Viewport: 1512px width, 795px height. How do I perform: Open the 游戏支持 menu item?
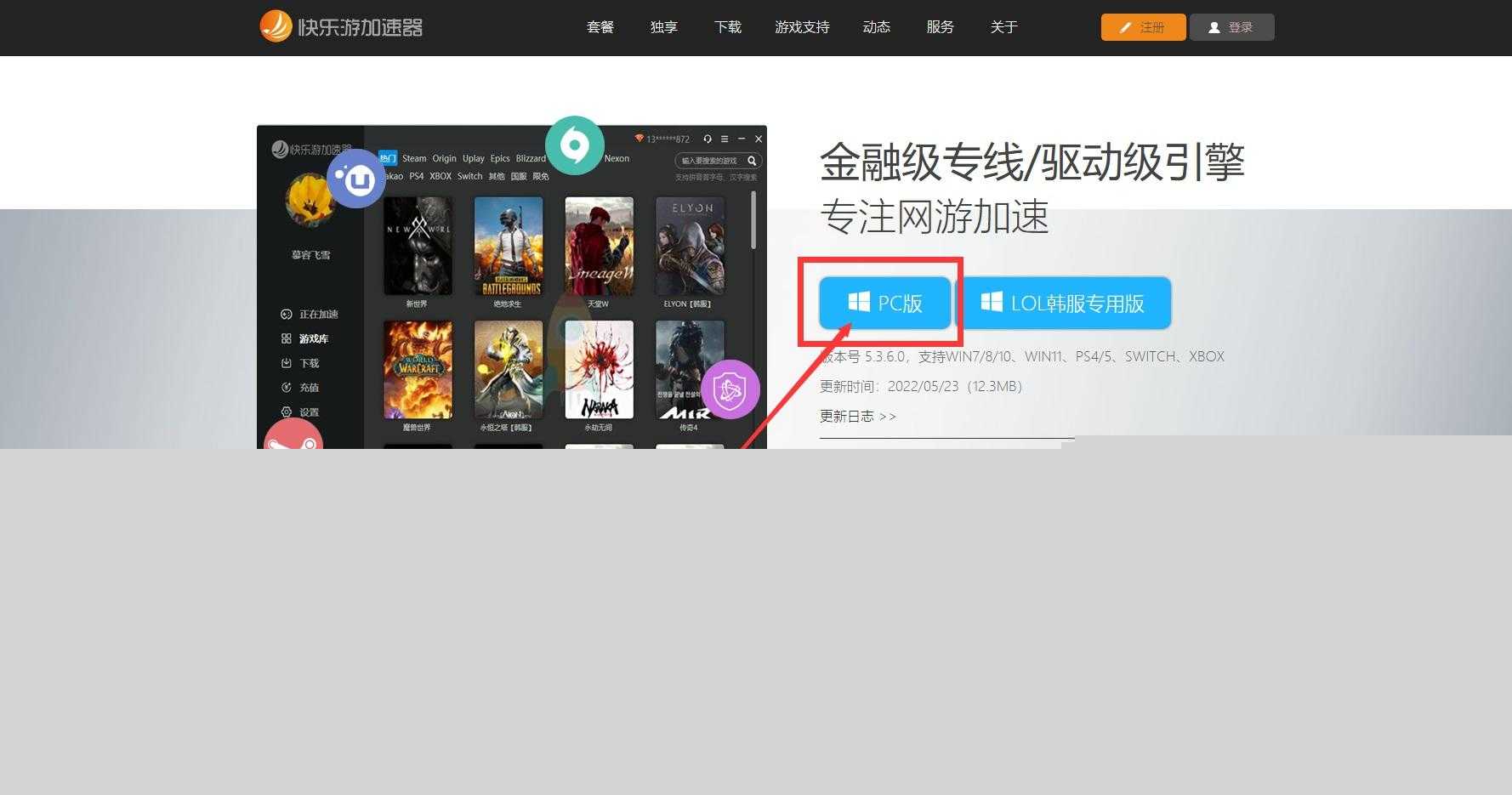802,27
